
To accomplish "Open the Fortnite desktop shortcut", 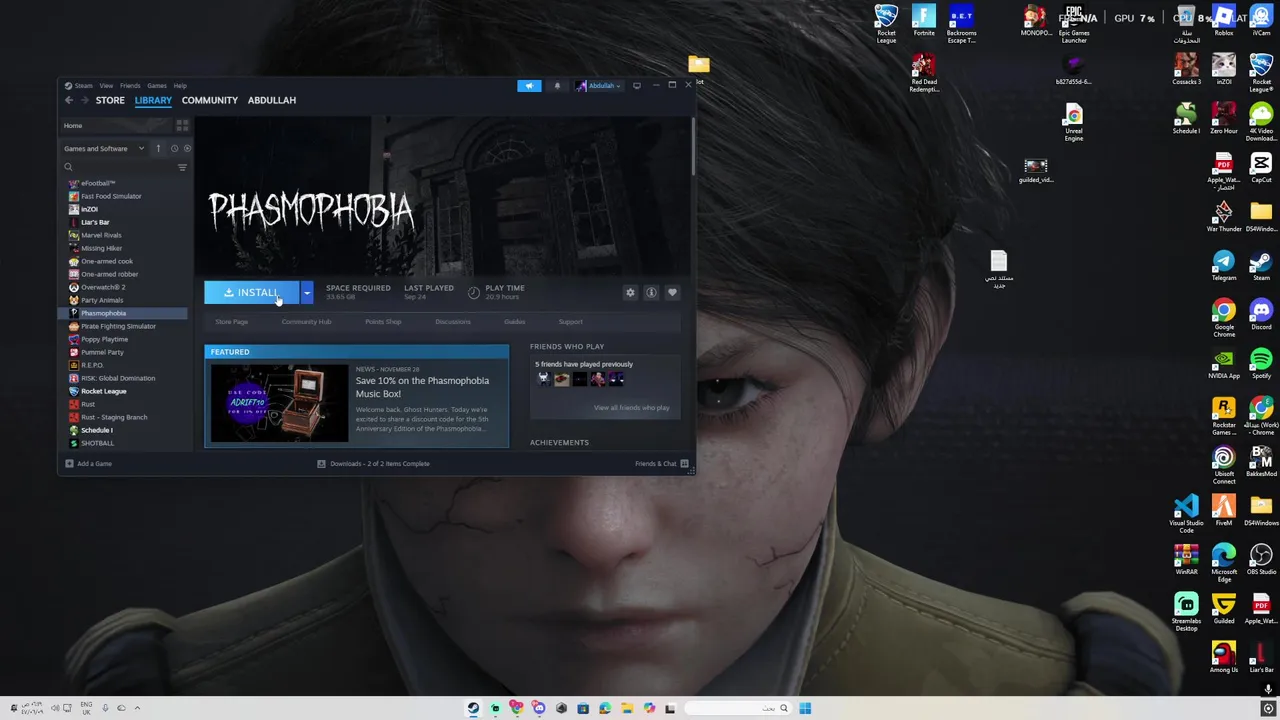I will coord(924,22).
